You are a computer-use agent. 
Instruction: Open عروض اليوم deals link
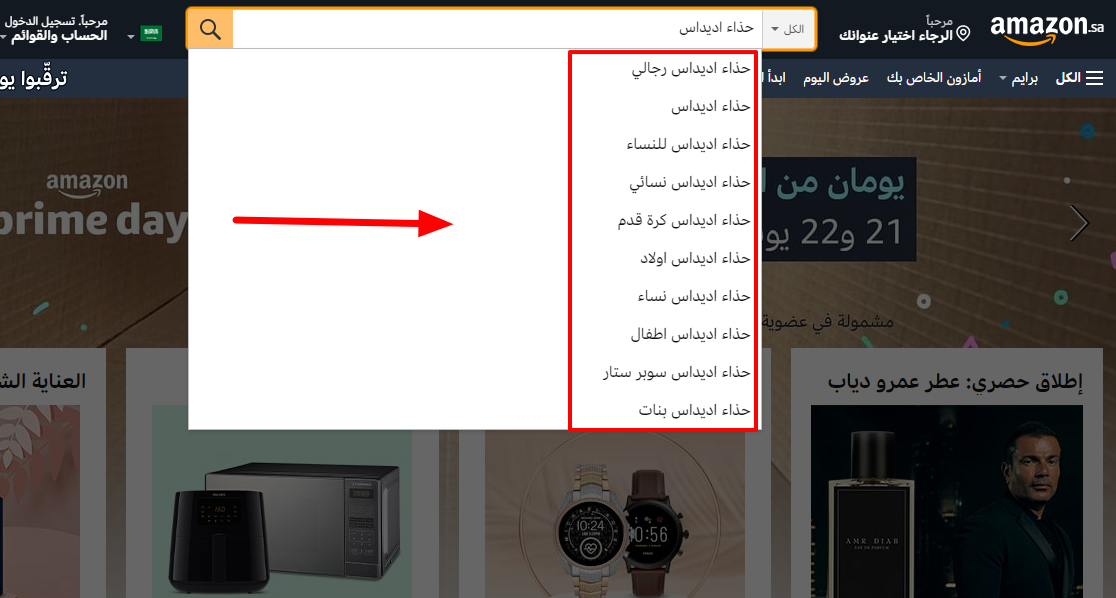[836, 78]
